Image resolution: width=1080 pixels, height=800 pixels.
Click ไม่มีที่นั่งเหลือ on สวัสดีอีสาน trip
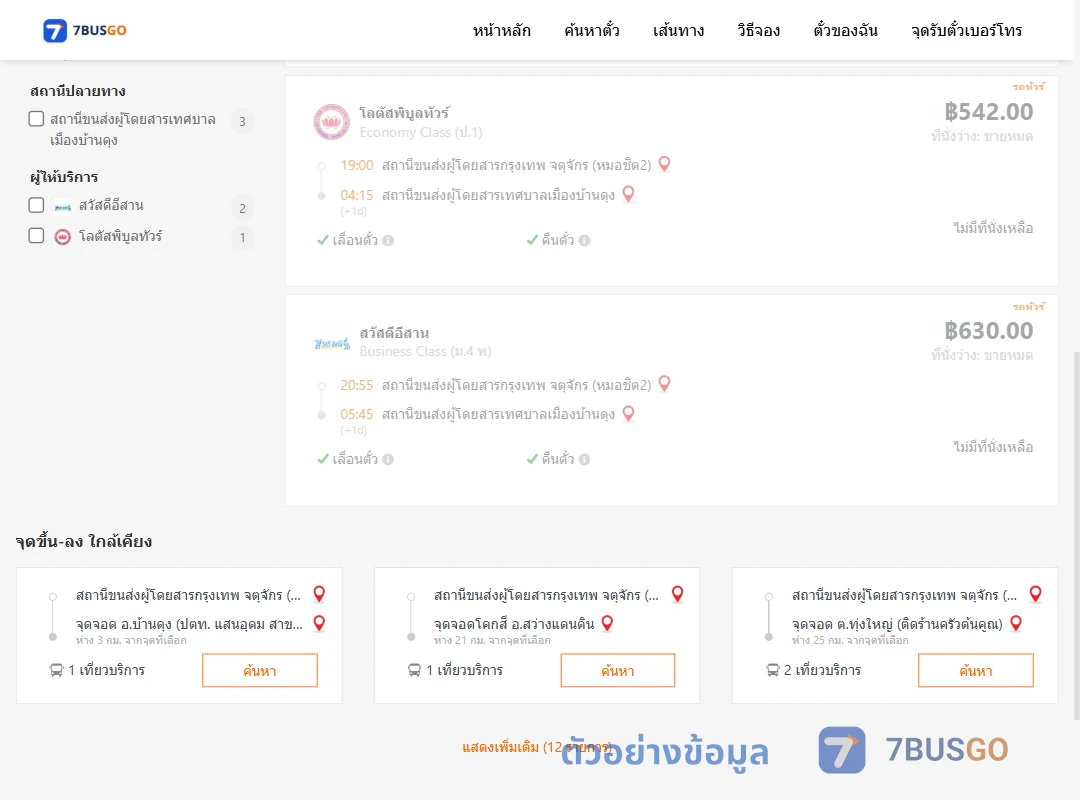tap(993, 447)
